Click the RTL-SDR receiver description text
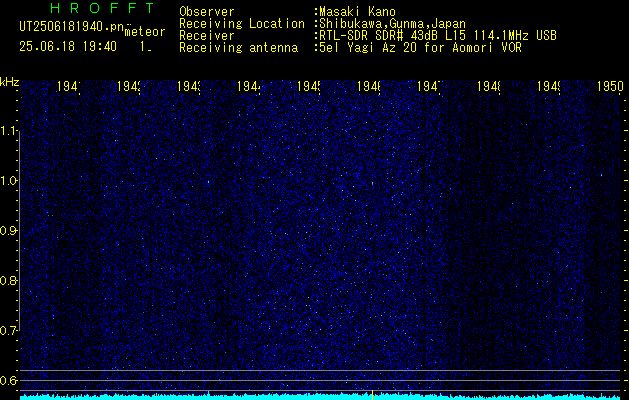This screenshot has height=400, width=629. coord(438,36)
